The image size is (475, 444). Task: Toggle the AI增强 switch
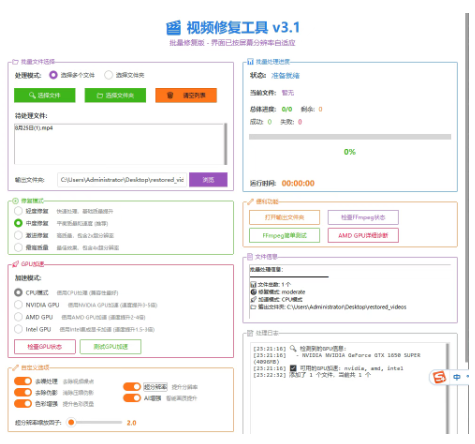pos(132,398)
